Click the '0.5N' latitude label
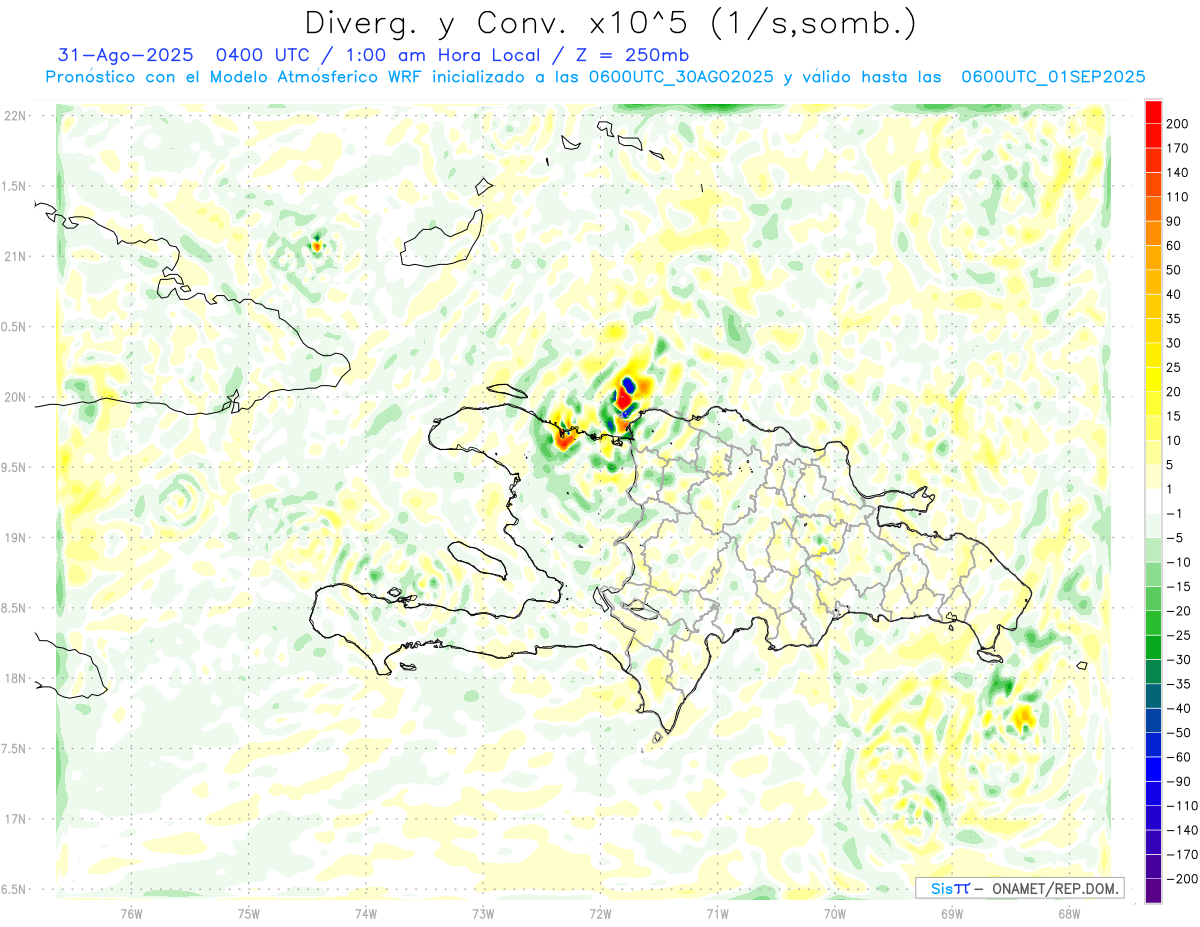The width and height of the screenshot is (1200, 927). 15,327
